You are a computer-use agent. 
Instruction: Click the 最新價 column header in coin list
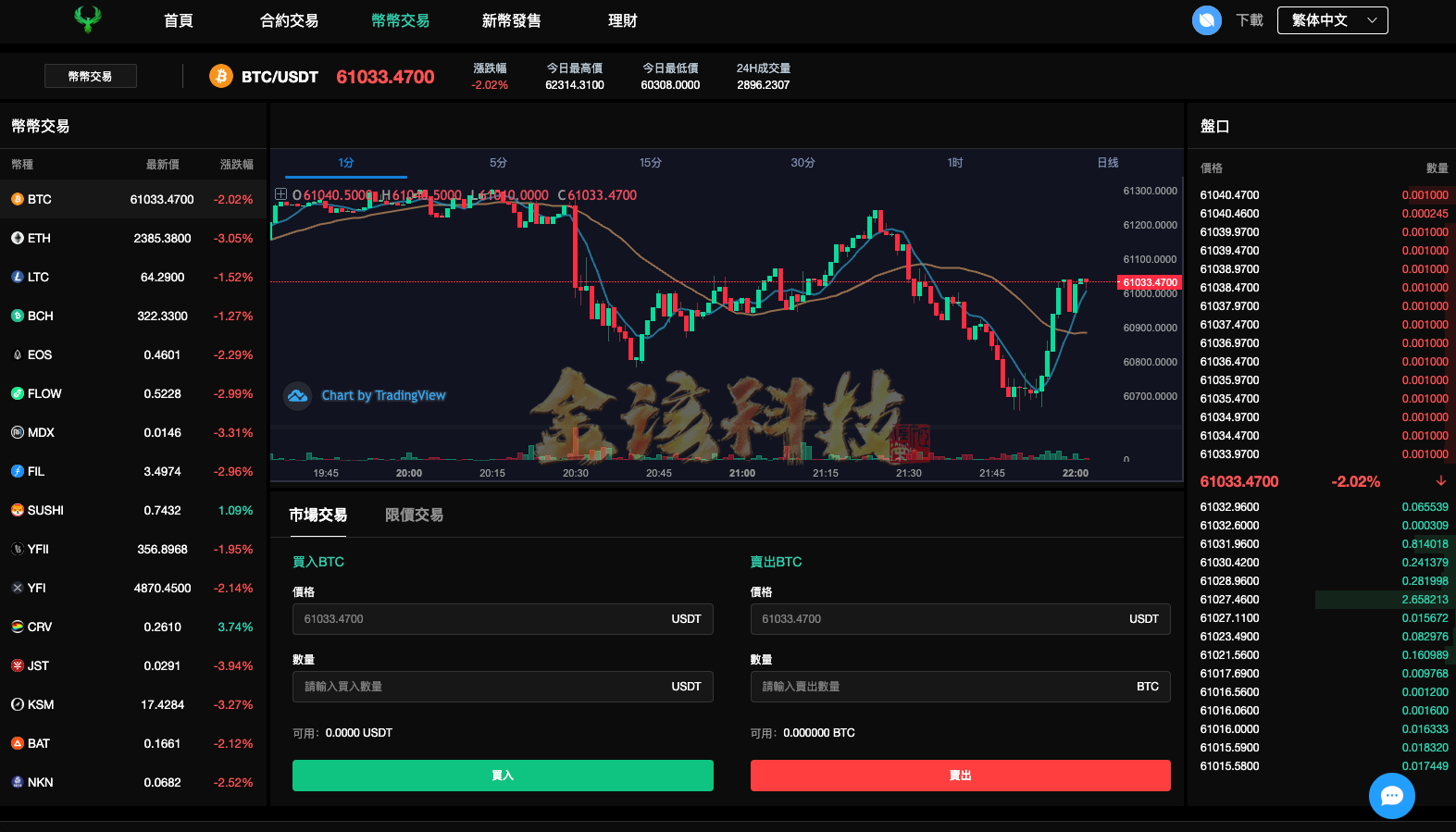[x=163, y=165]
